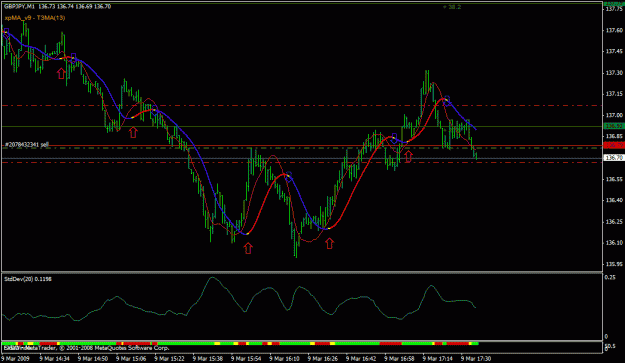625x363 pixels.
Task: Click the 9 Mar 16:10 time label
Action: pyautogui.click(x=284, y=358)
